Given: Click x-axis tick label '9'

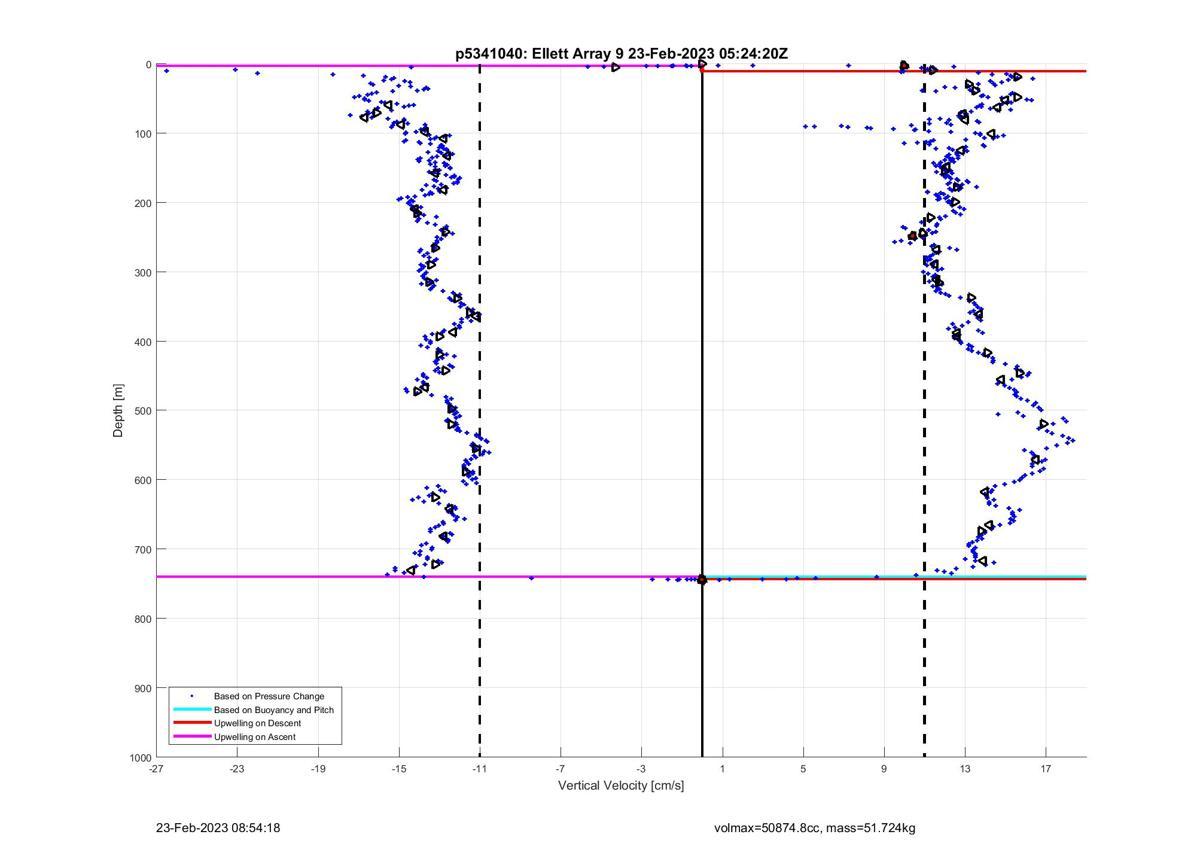Looking at the screenshot, I should click(884, 769).
